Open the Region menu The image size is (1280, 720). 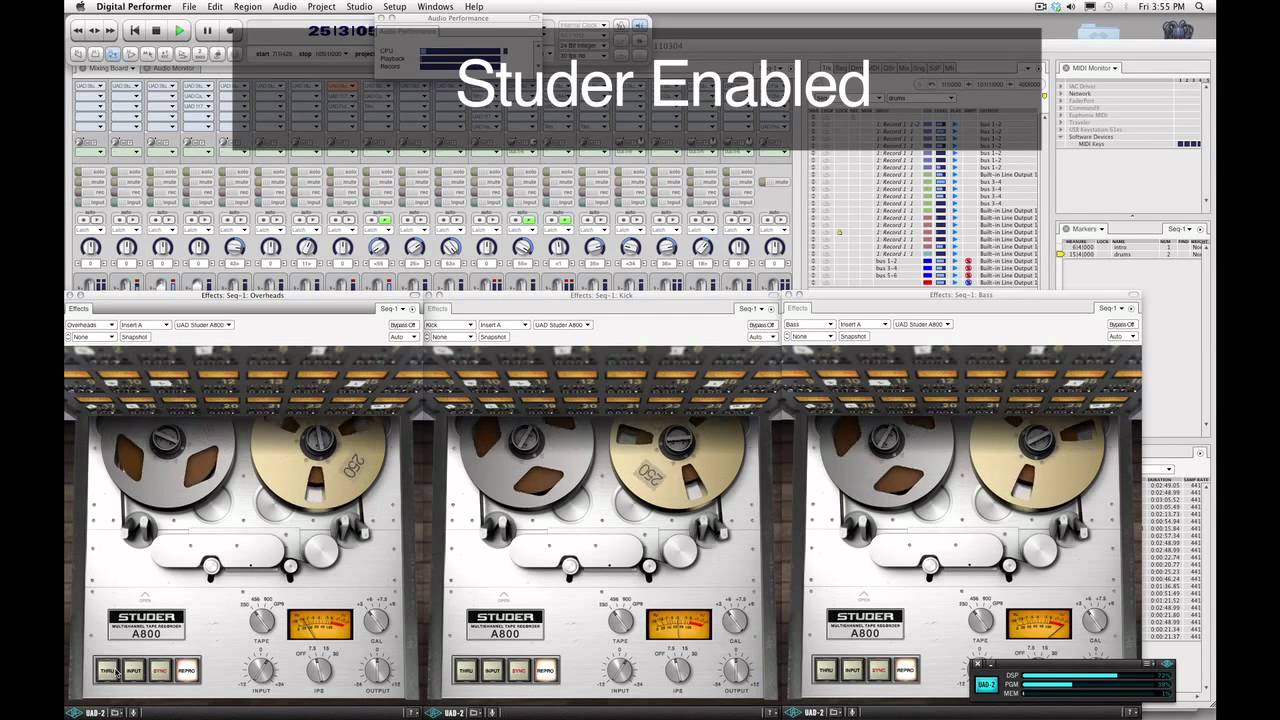pyautogui.click(x=247, y=7)
